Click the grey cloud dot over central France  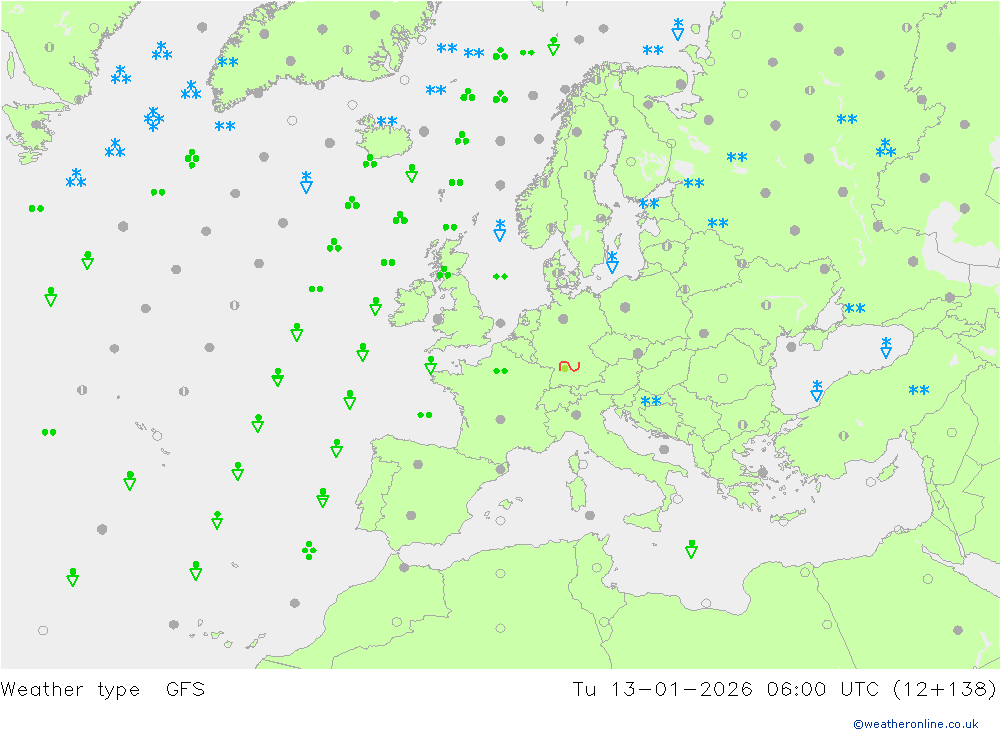pos(501,419)
